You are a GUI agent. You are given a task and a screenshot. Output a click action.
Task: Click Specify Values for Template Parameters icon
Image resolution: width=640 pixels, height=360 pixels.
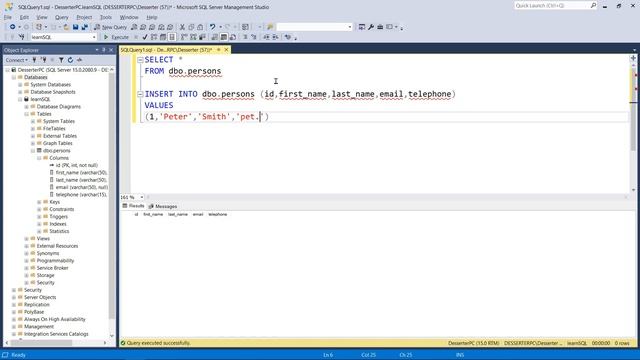point(288,37)
